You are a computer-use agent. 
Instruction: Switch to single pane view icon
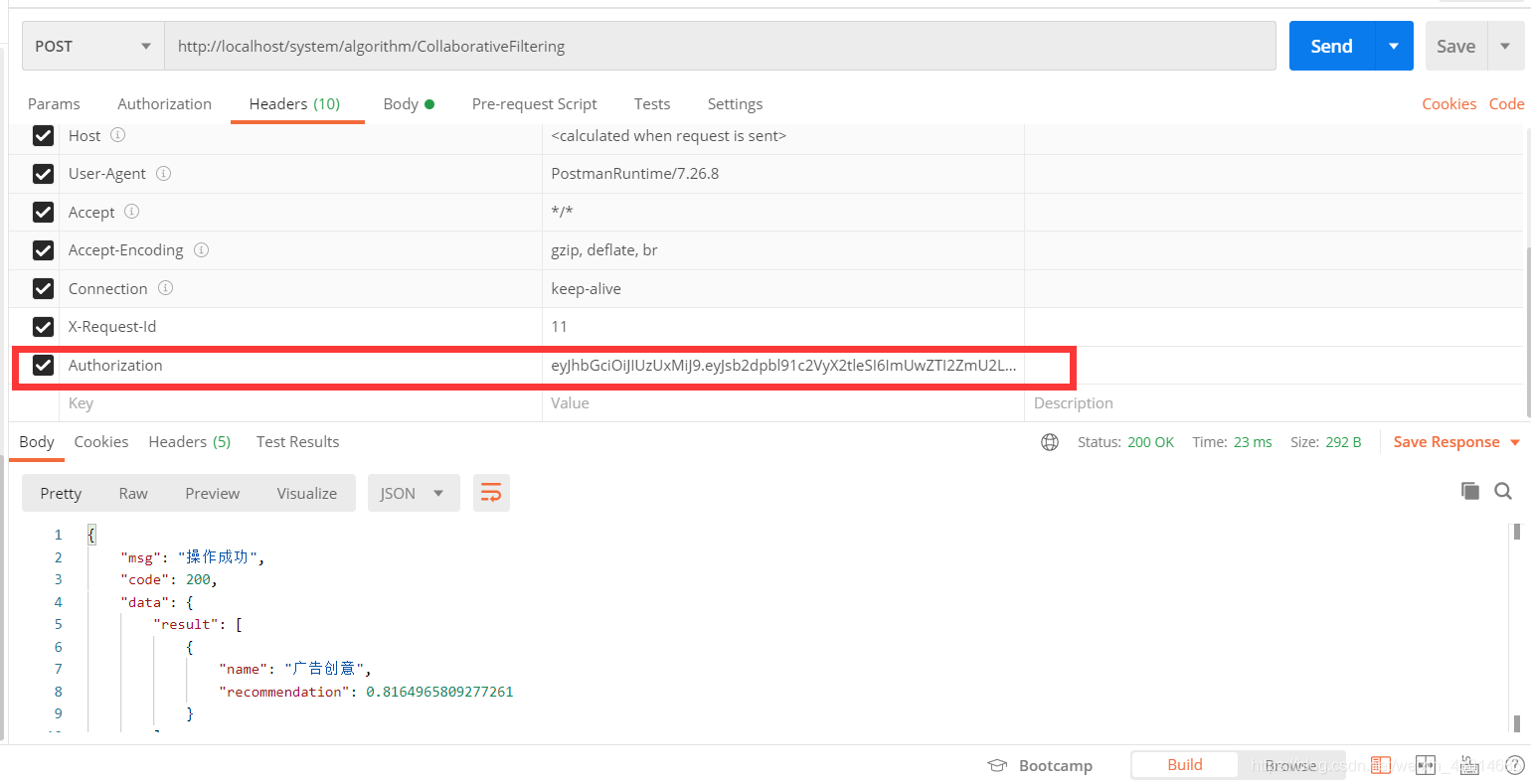pos(1381,765)
